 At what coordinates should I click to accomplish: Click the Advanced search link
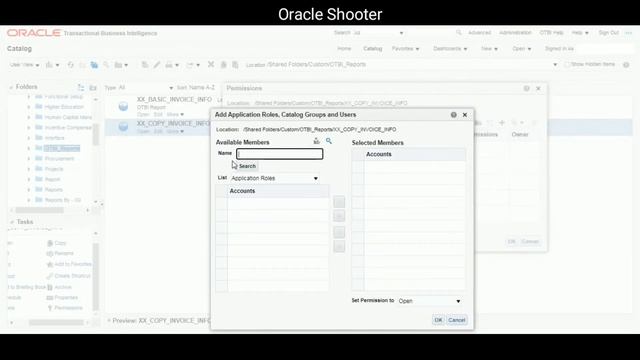479,33
